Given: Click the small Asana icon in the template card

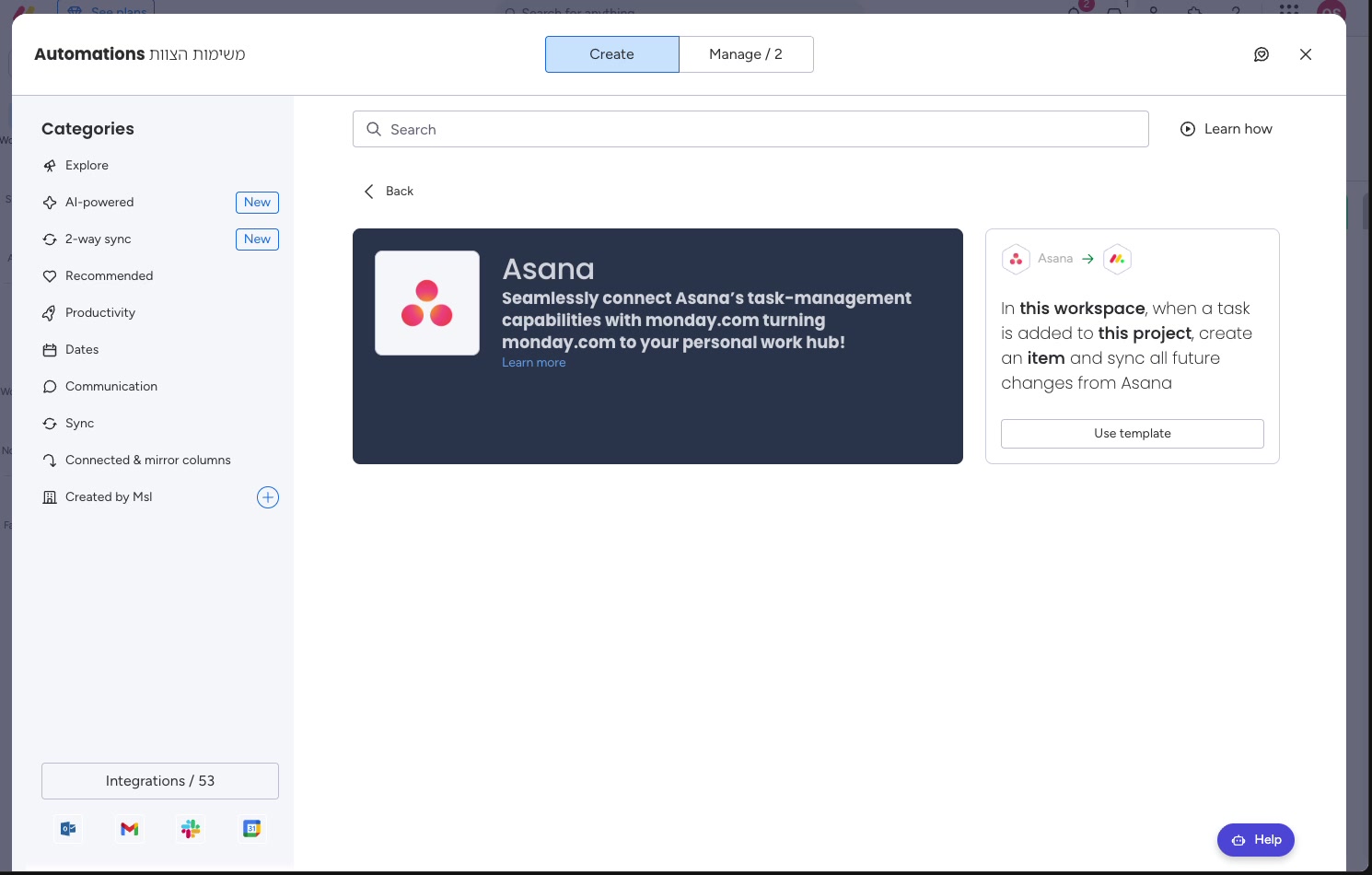Looking at the screenshot, I should click(1016, 259).
